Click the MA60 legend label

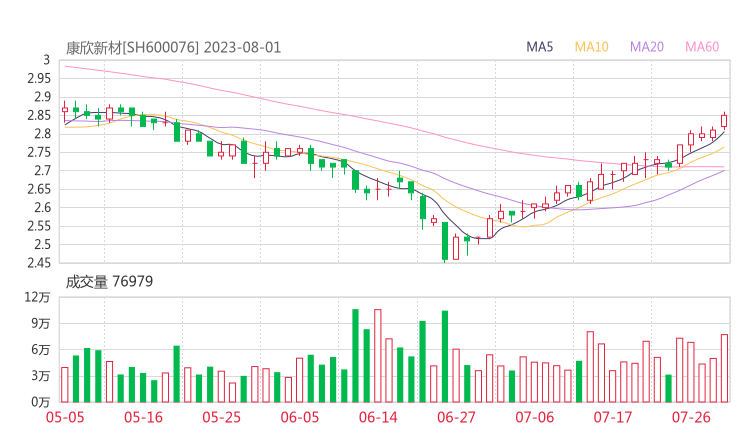coord(702,47)
